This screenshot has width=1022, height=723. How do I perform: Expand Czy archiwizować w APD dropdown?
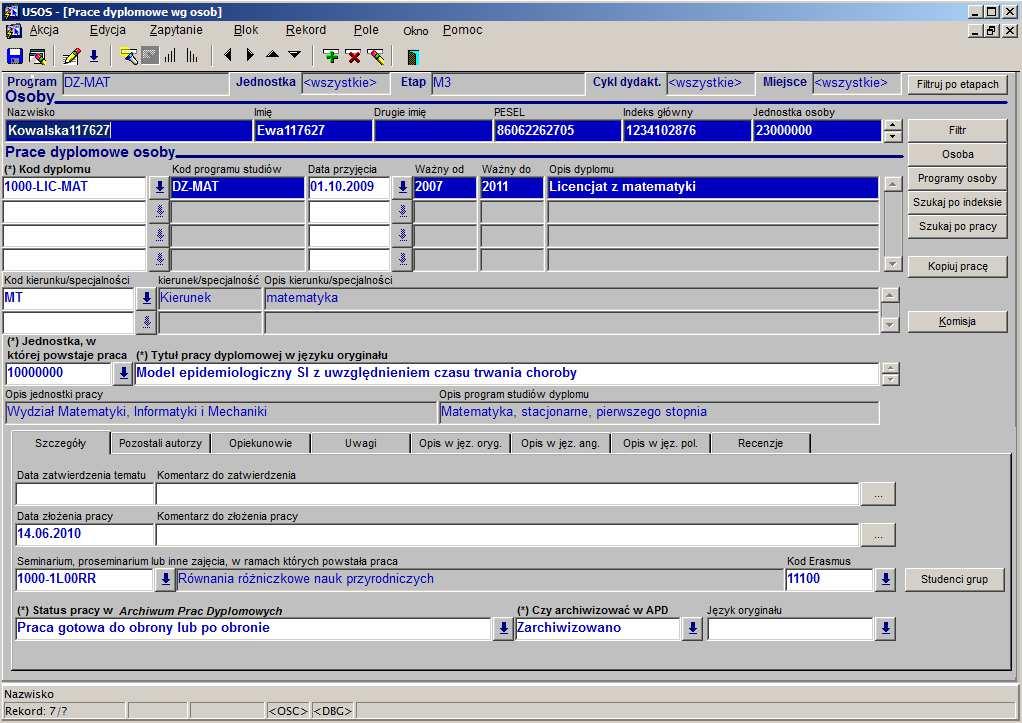click(692, 629)
